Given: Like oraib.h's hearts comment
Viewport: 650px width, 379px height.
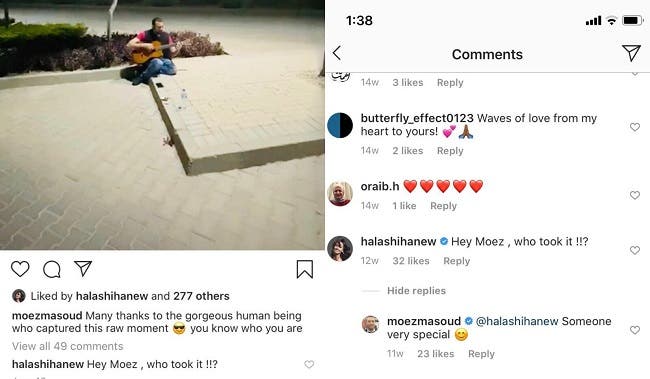Looking at the screenshot, I should pos(635,195).
